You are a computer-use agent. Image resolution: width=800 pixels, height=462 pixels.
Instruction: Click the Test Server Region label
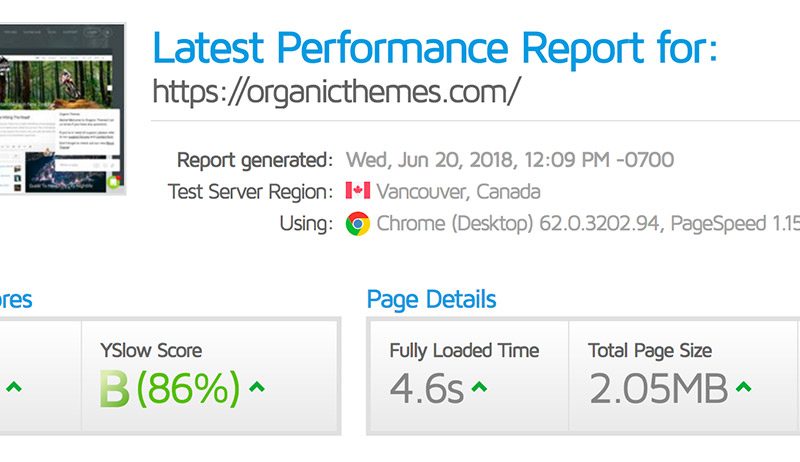coord(251,192)
